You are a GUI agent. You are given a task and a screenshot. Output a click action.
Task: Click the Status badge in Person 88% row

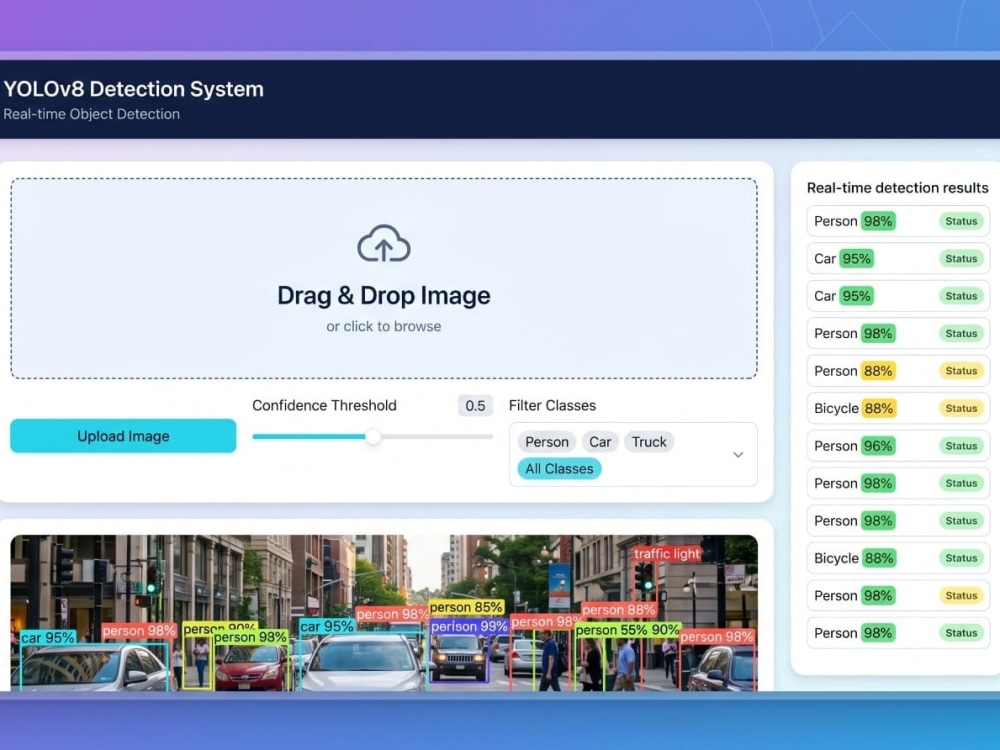coord(960,371)
